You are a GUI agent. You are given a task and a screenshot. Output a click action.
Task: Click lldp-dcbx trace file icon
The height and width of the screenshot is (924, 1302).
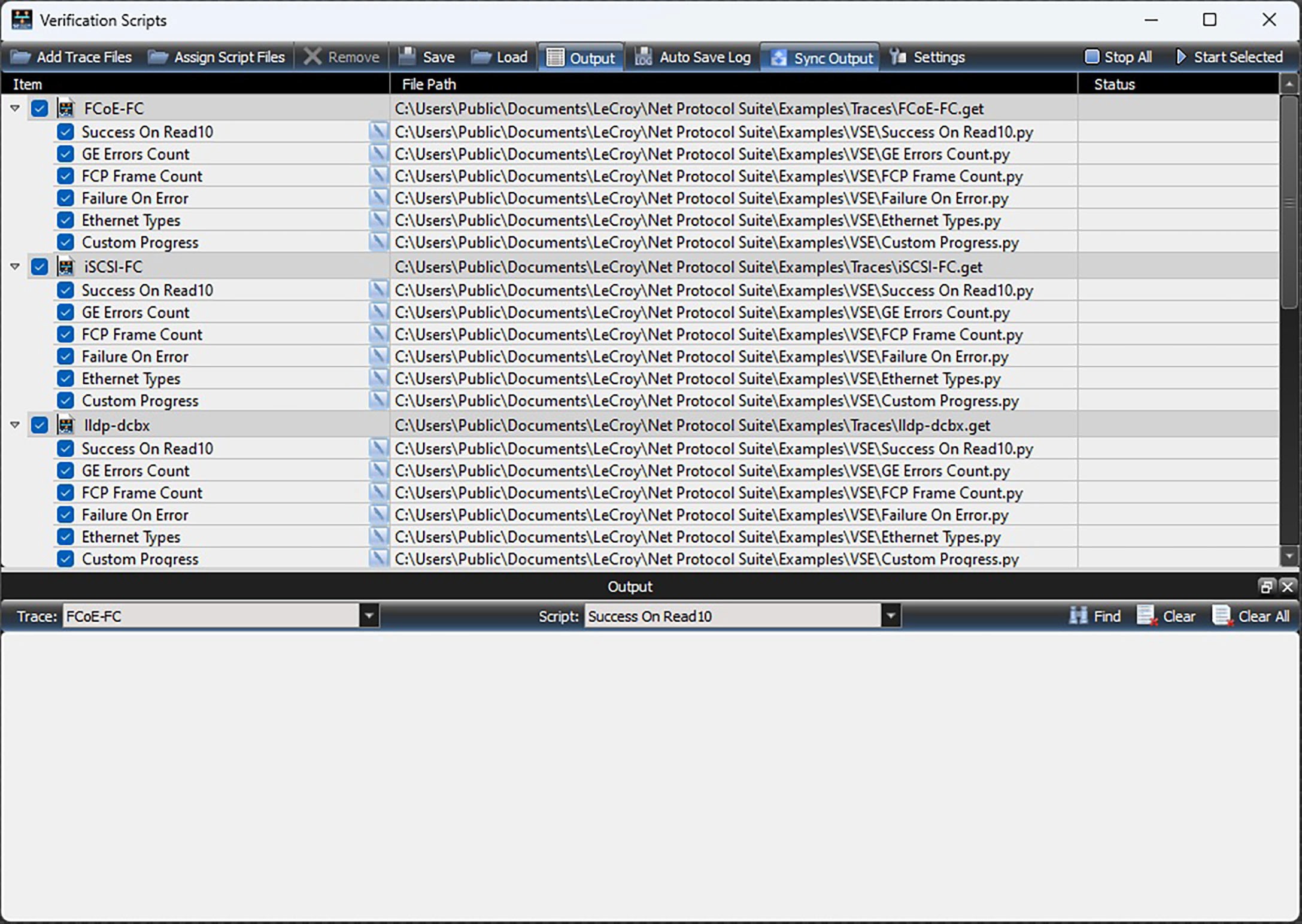66,425
